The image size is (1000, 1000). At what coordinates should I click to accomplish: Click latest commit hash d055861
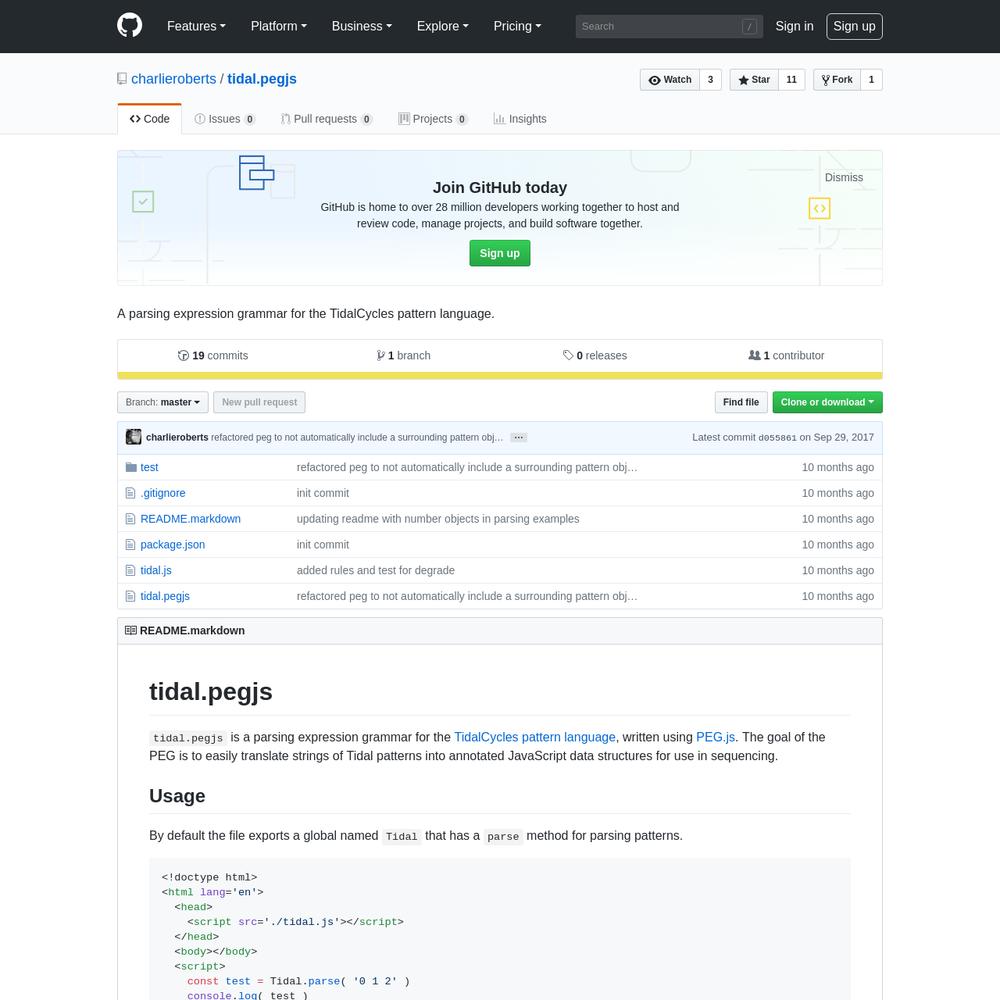pos(777,438)
